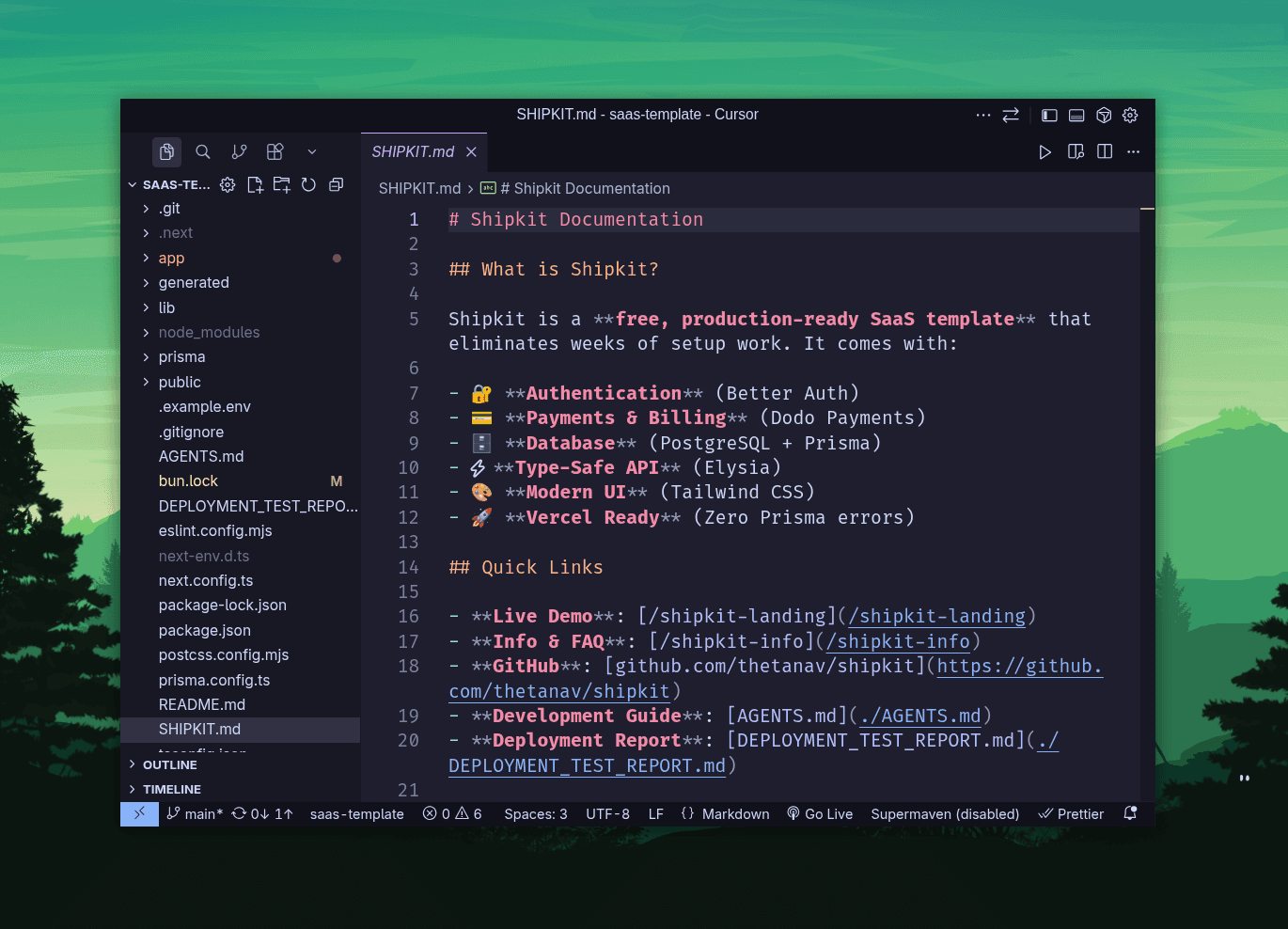
Task: Click the New Folder icon in Explorer
Action: [x=281, y=185]
